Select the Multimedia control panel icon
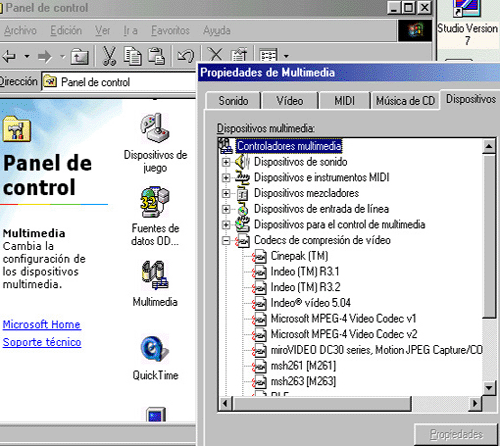500x446 pixels. tap(155, 284)
